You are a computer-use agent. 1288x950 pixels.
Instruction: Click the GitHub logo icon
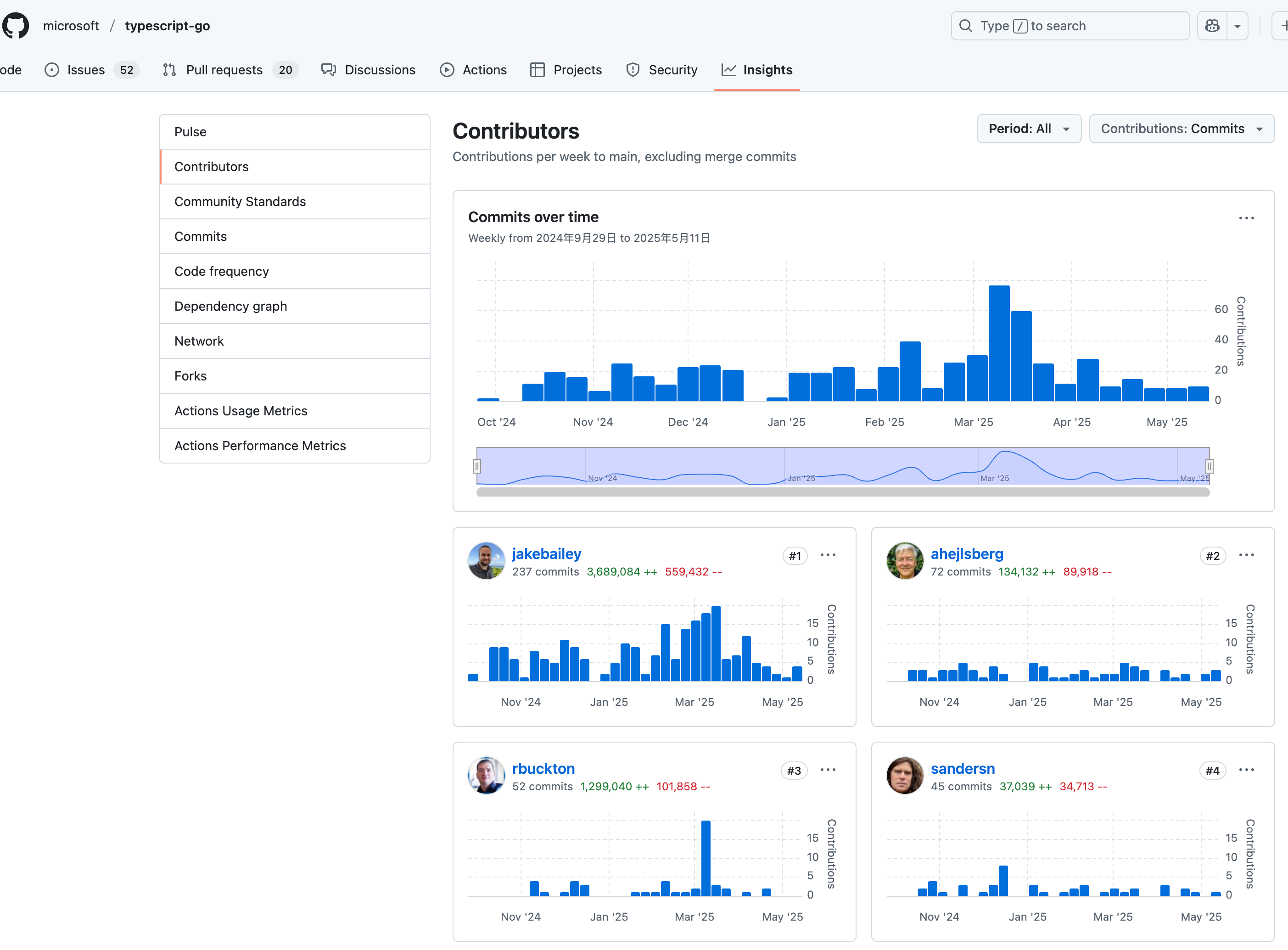tap(16, 26)
